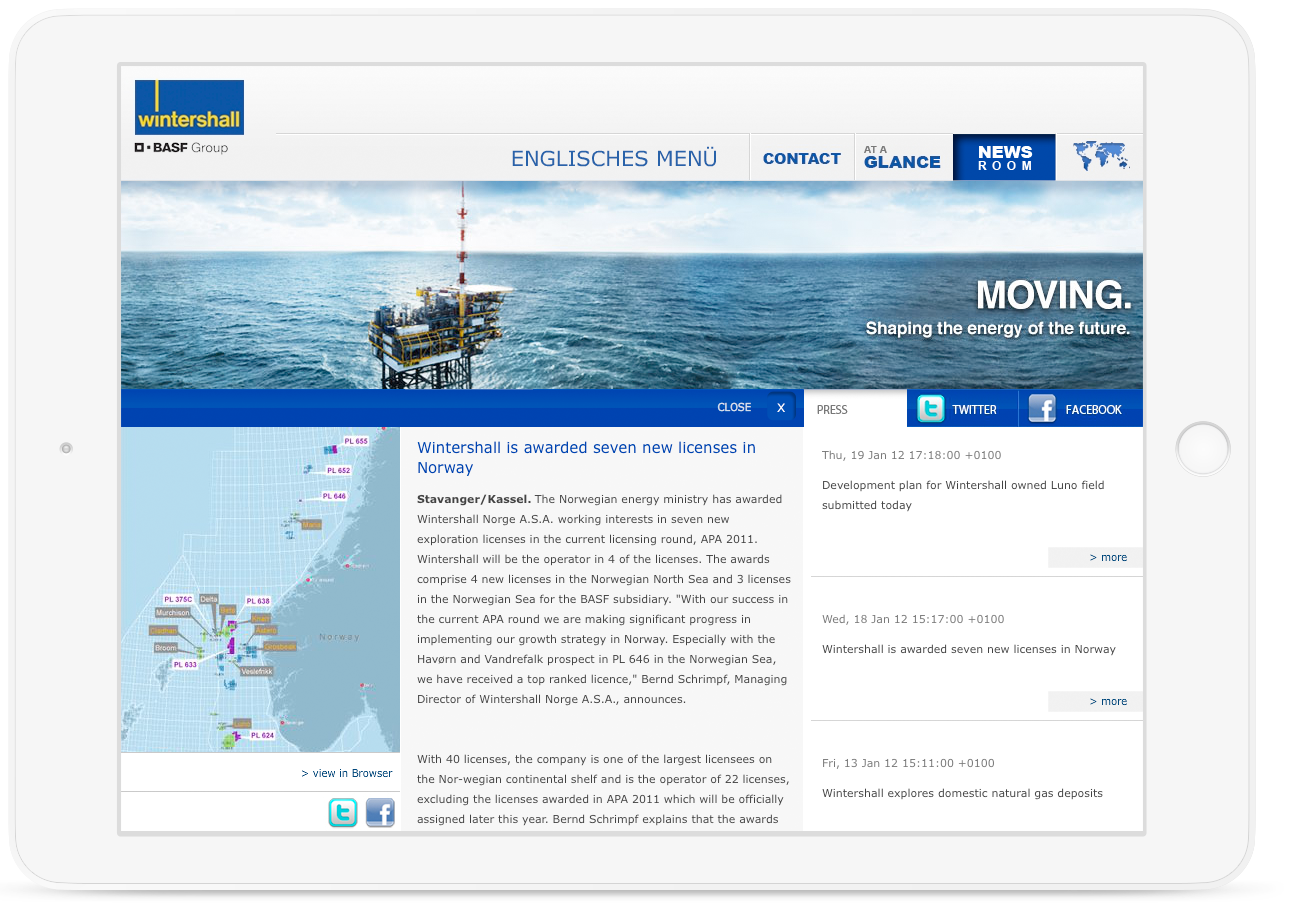The image size is (1302, 921).
Task: Open the At a Glance menu
Action: pyautogui.click(x=902, y=158)
